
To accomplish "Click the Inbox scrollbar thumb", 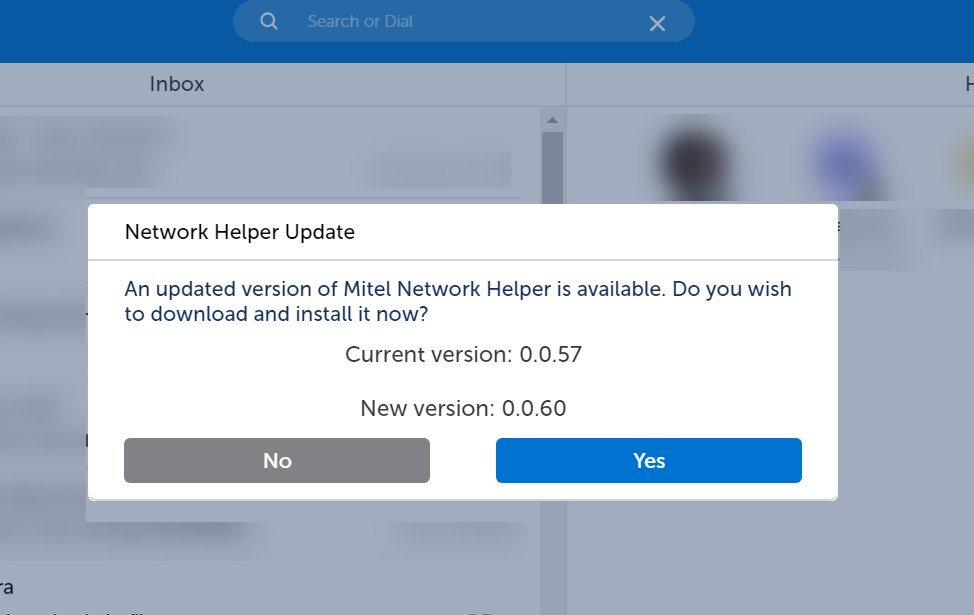I will (x=552, y=167).
